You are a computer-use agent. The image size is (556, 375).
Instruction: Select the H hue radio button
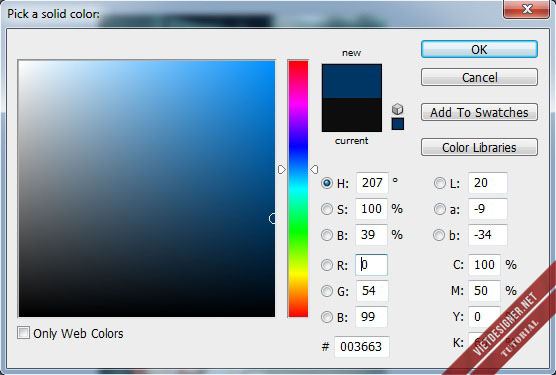click(327, 183)
